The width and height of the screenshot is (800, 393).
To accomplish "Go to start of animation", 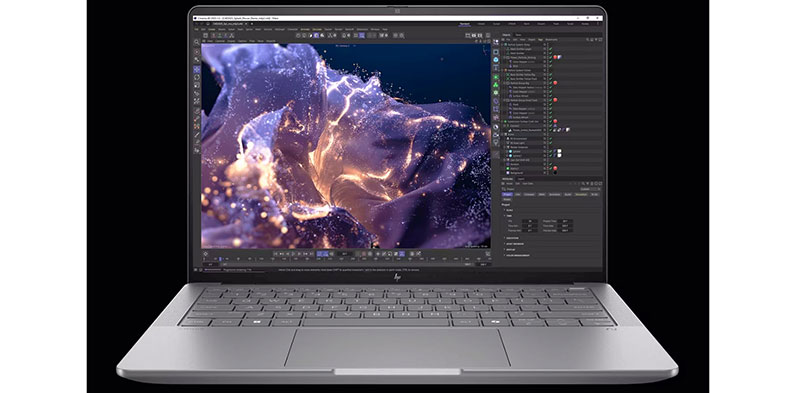I will point(276,254).
